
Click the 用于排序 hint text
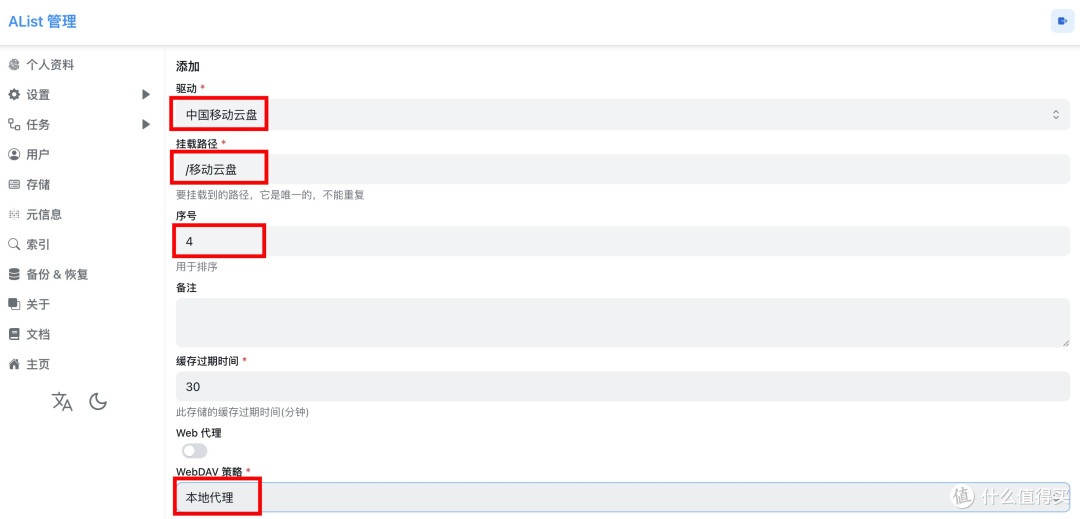(x=197, y=267)
